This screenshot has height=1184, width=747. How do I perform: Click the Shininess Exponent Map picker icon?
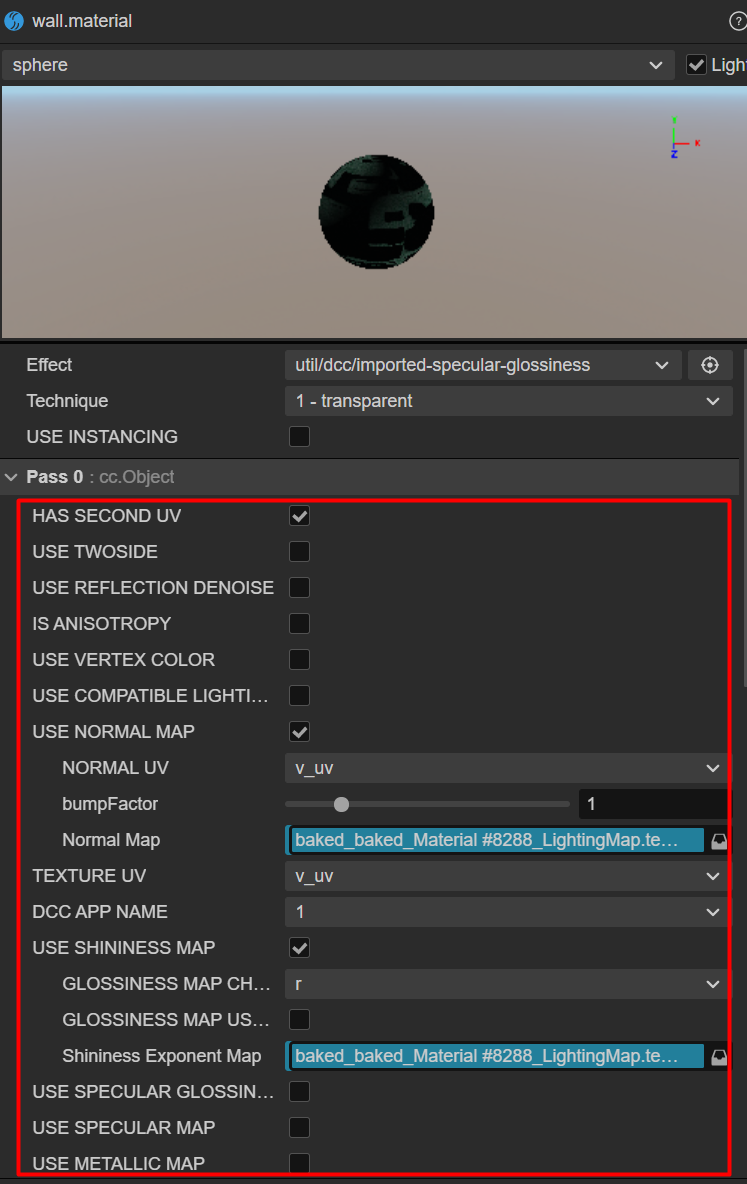(x=719, y=1056)
